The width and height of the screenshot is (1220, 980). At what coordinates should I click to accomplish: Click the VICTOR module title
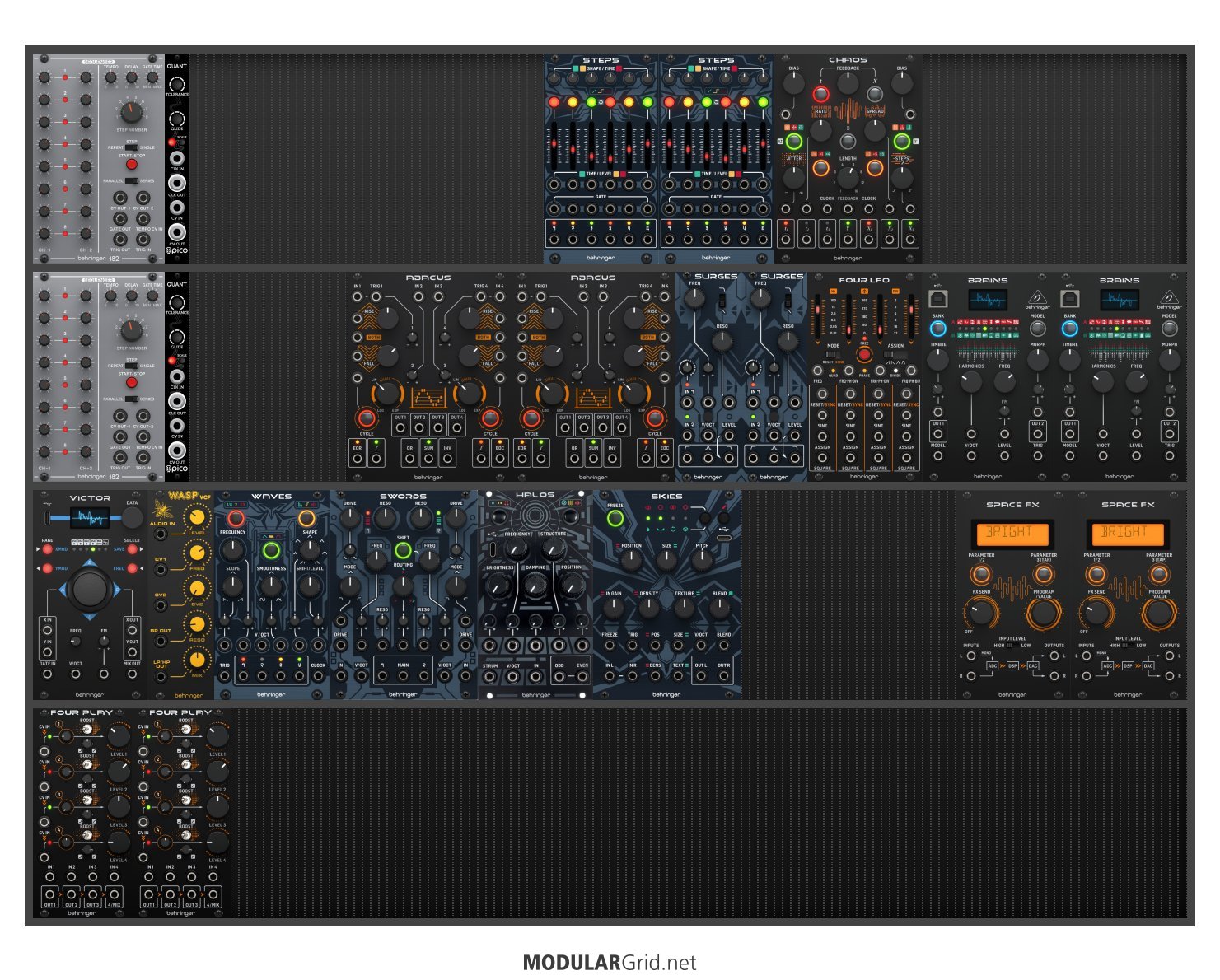pyautogui.click(x=90, y=498)
